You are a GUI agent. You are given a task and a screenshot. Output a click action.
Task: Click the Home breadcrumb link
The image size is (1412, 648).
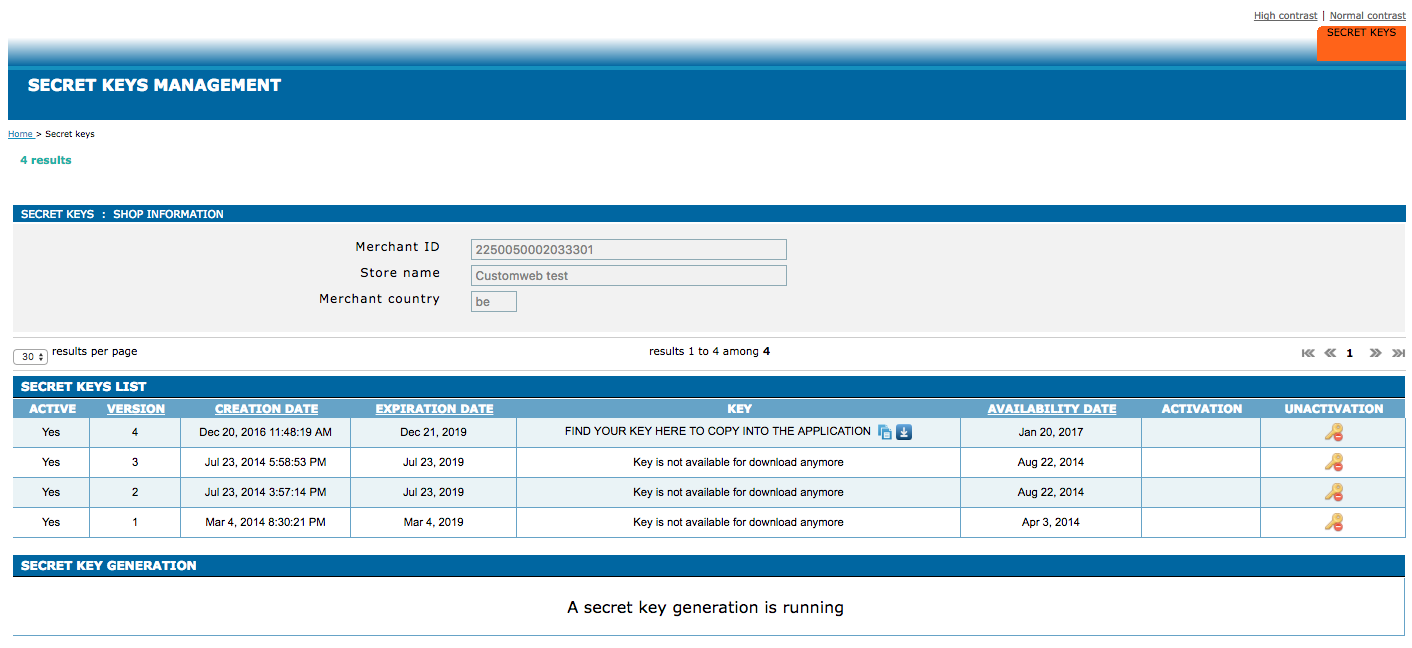tap(20, 134)
